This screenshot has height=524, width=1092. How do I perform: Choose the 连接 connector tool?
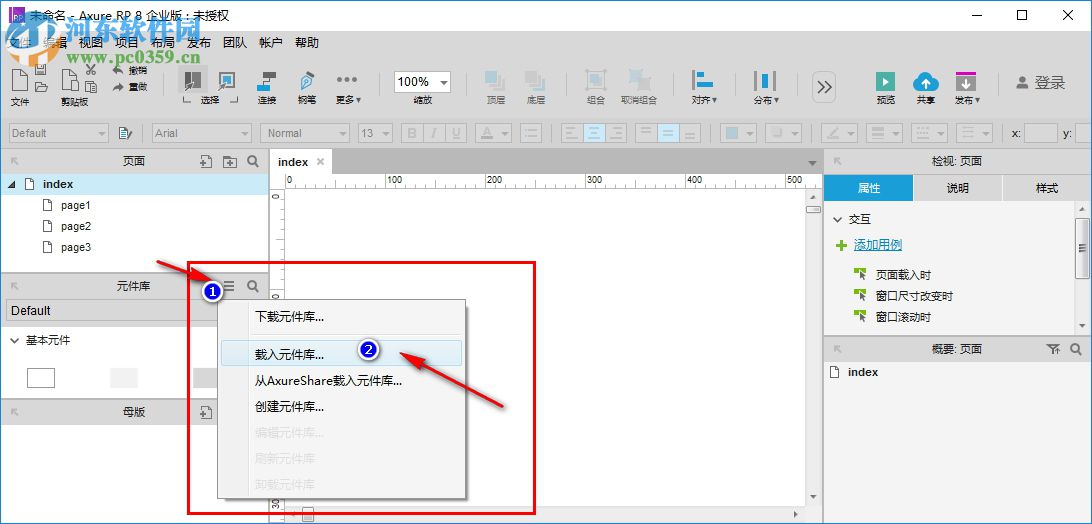pyautogui.click(x=267, y=87)
